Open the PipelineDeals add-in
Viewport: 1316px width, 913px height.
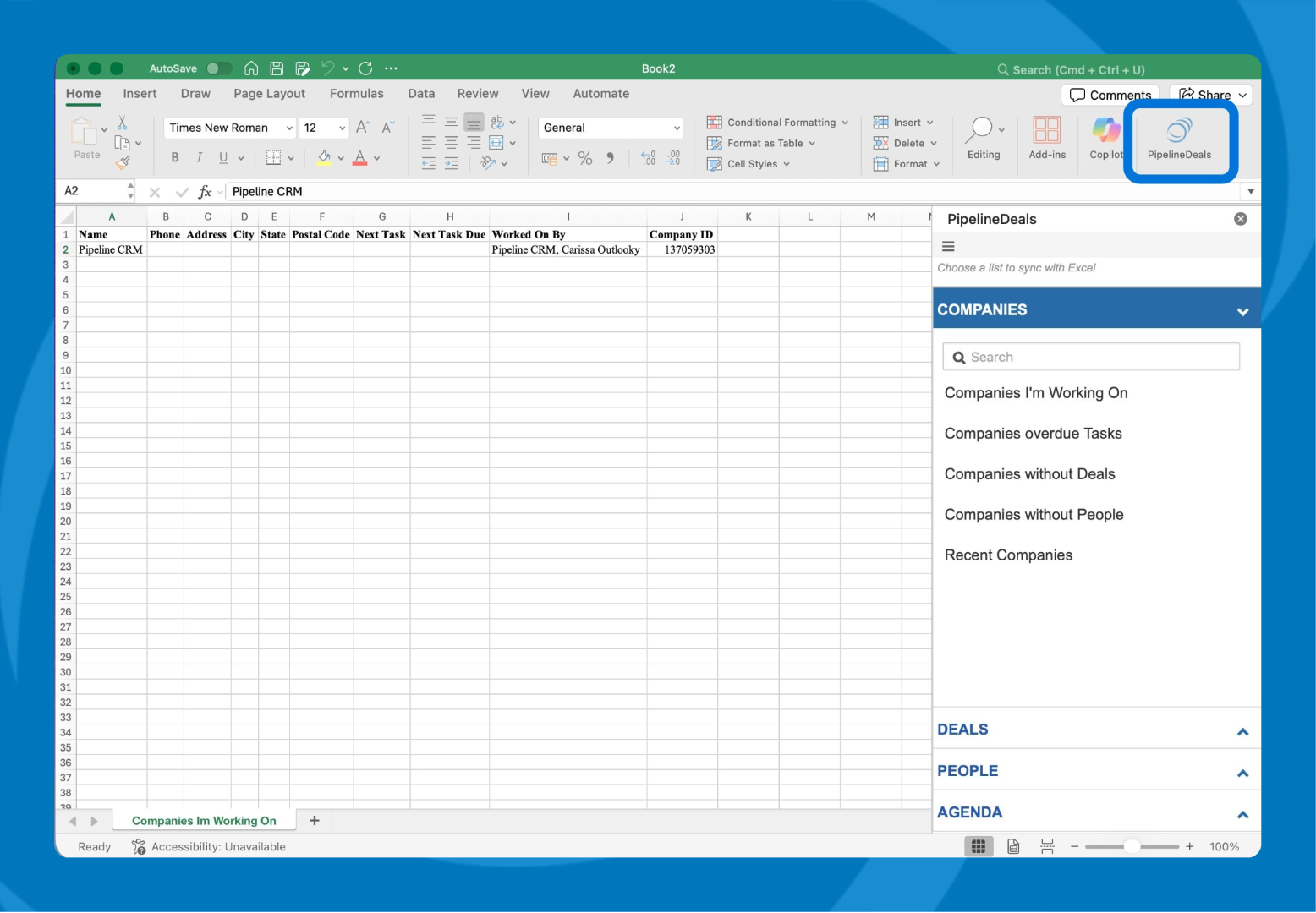point(1179,139)
